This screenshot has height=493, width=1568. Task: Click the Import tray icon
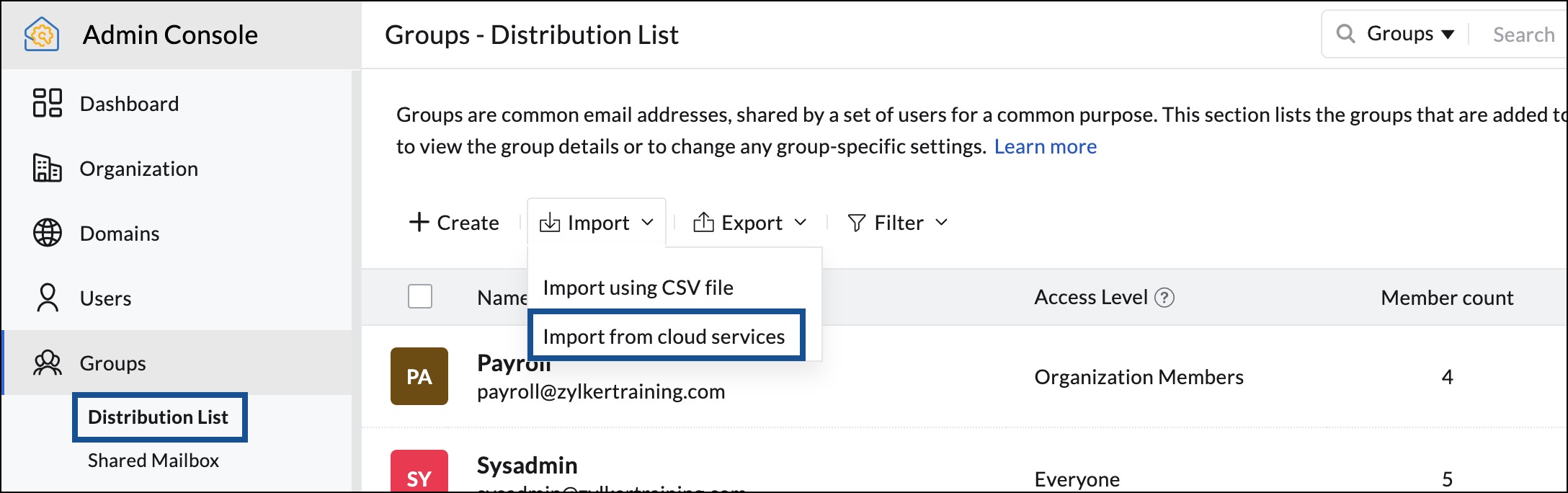click(x=550, y=222)
